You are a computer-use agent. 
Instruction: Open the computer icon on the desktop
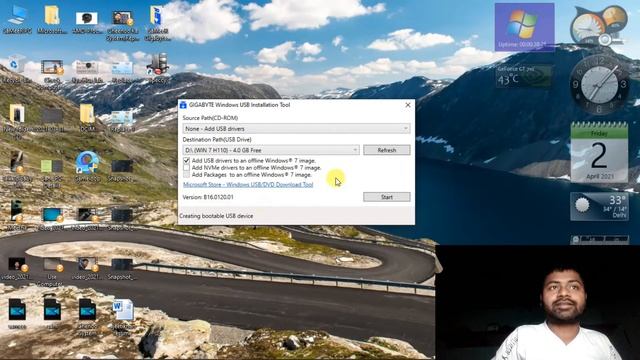tap(17, 20)
